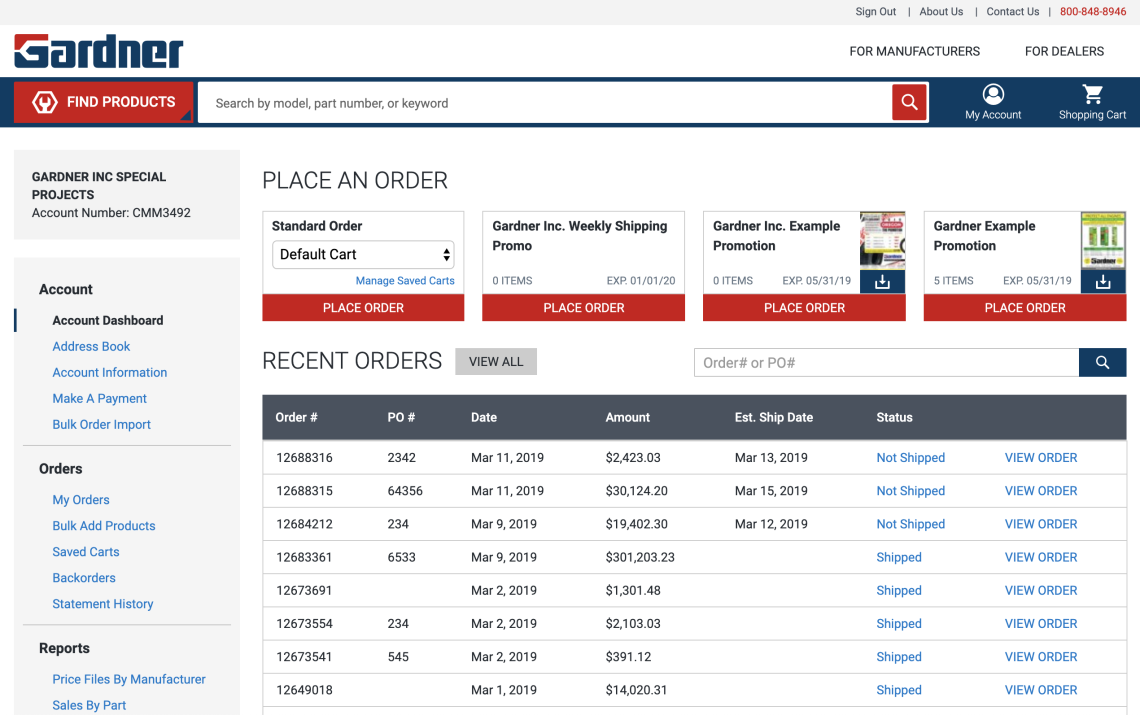Download the Gardner Example Promotion flyer
Viewport: 1140px width, 715px height.
pos(1103,282)
